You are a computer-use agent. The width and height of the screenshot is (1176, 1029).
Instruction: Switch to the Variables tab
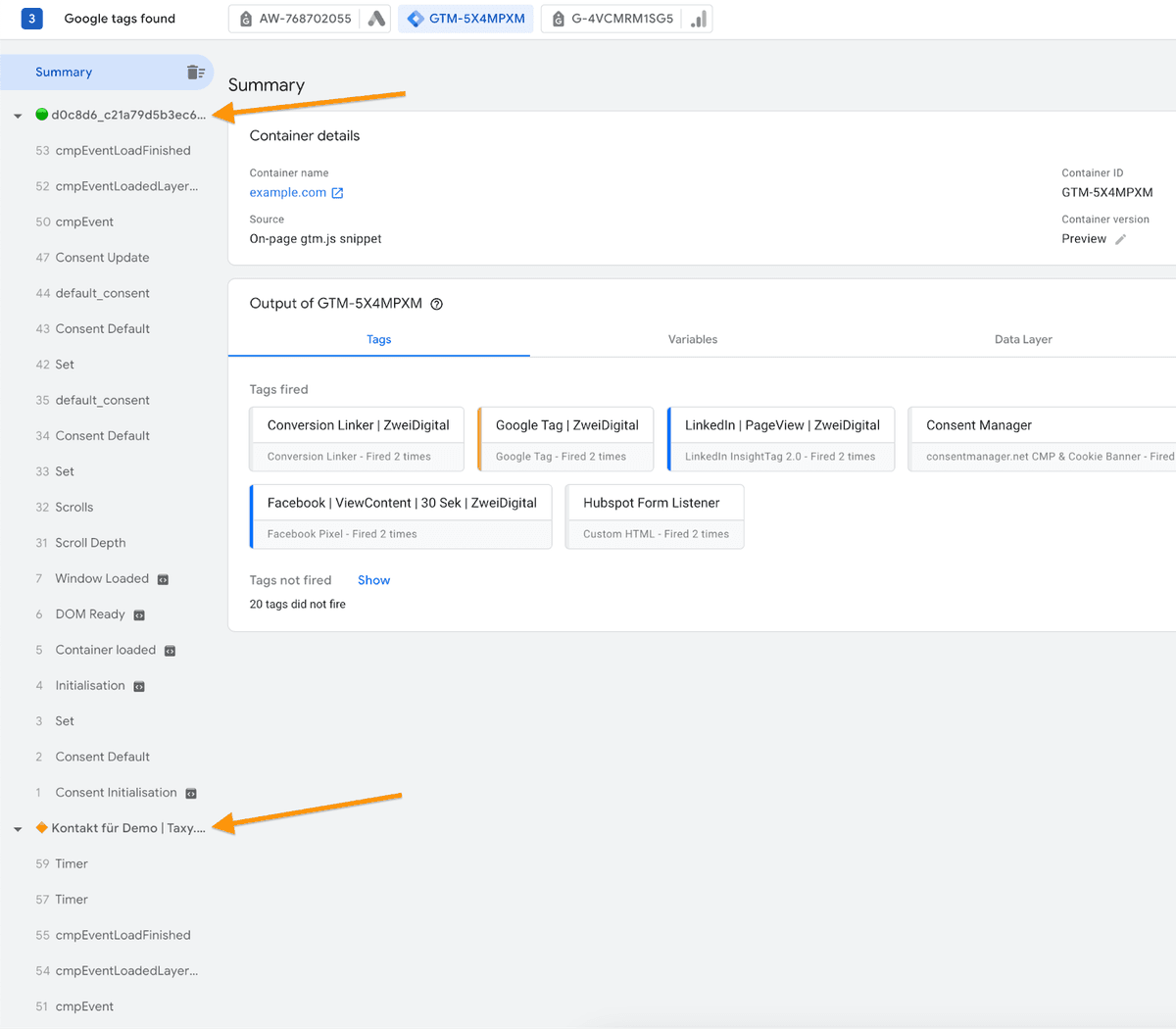click(x=692, y=339)
